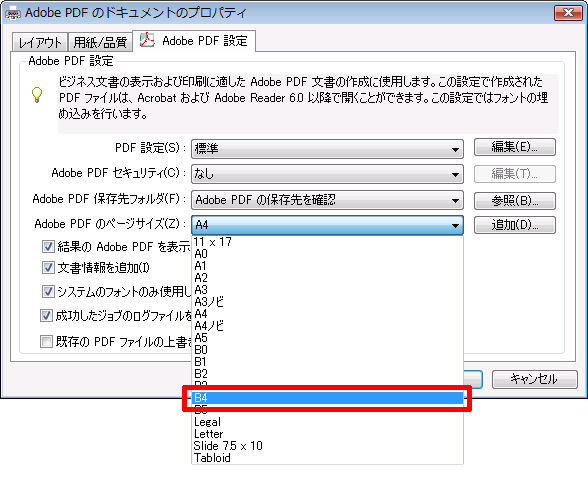Image resolution: width=588 pixels, height=480 pixels.
Task: Uncheck 文書情報を追加 checkbox
Action: 48,268
